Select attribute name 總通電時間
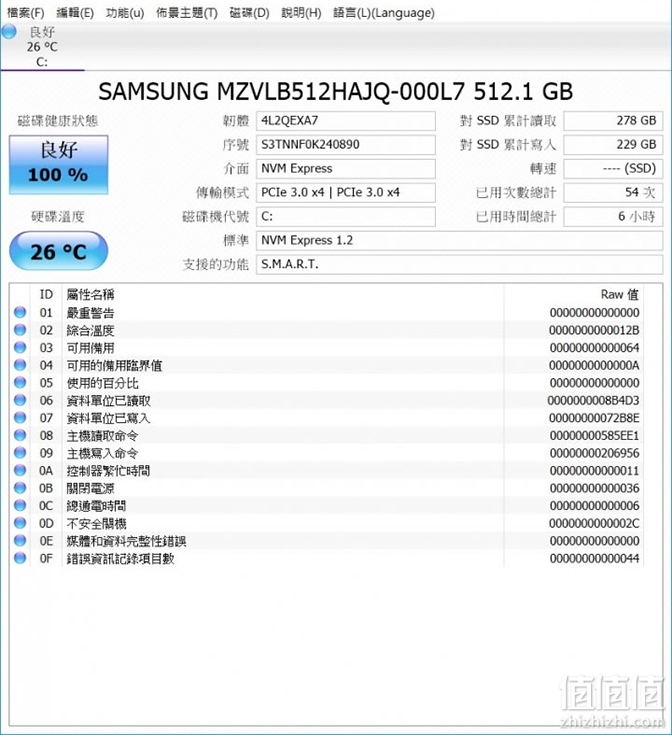672x735 pixels. click(97, 506)
